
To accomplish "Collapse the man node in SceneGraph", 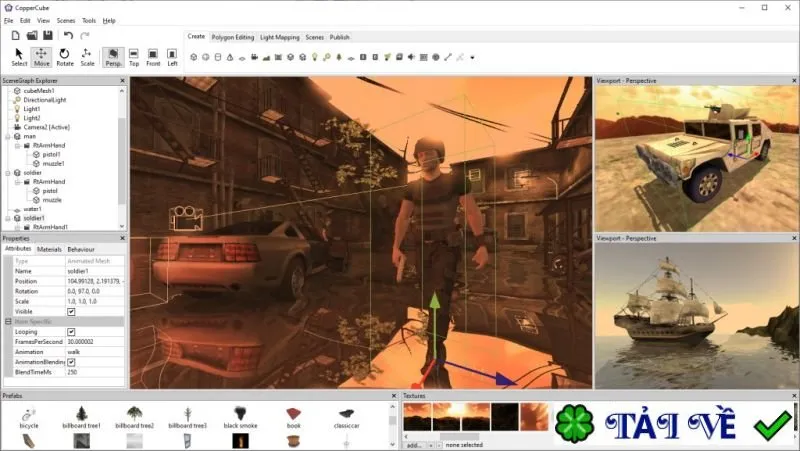I will 8,137.
